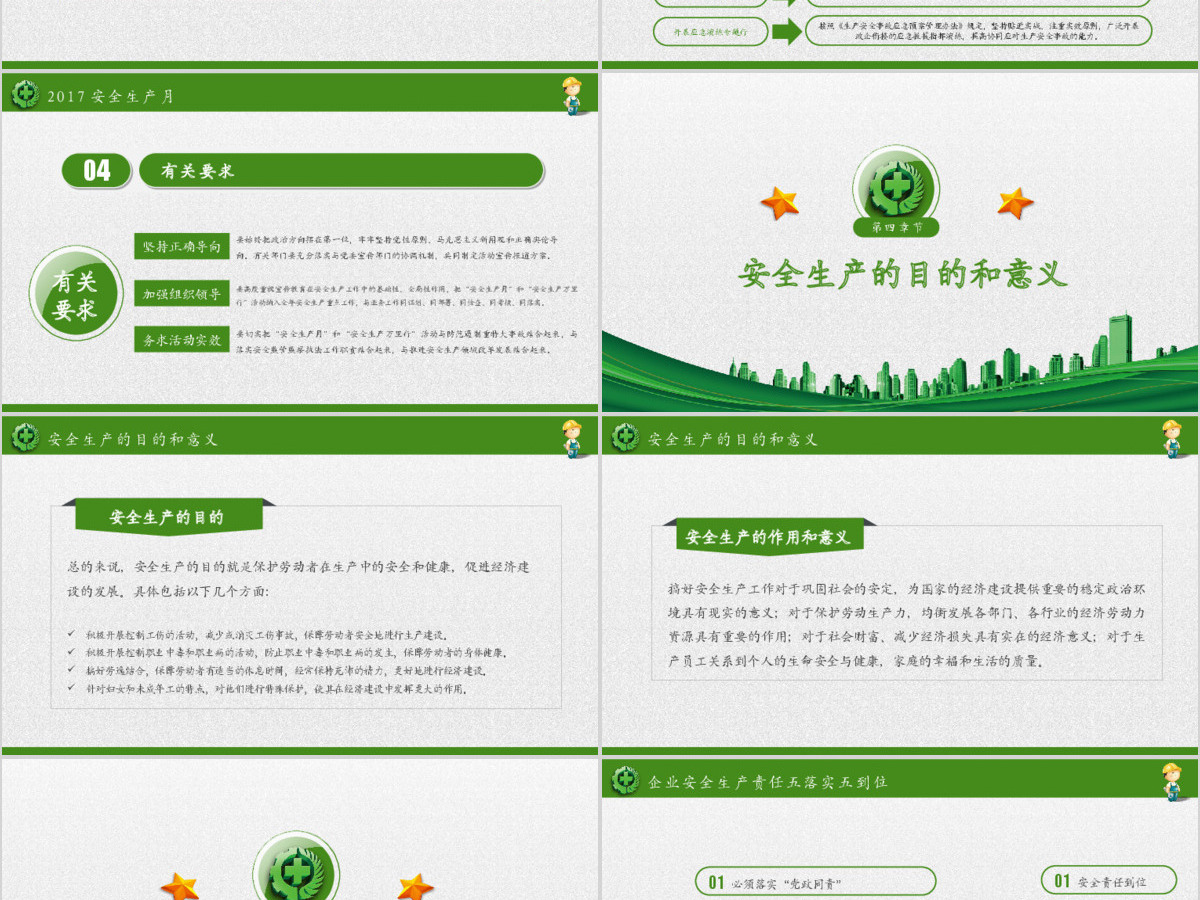Click the checkmark beside '积极开展控制工伤的活动'
Image resolution: width=1200 pixels, height=900 pixels.
point(71,634)
